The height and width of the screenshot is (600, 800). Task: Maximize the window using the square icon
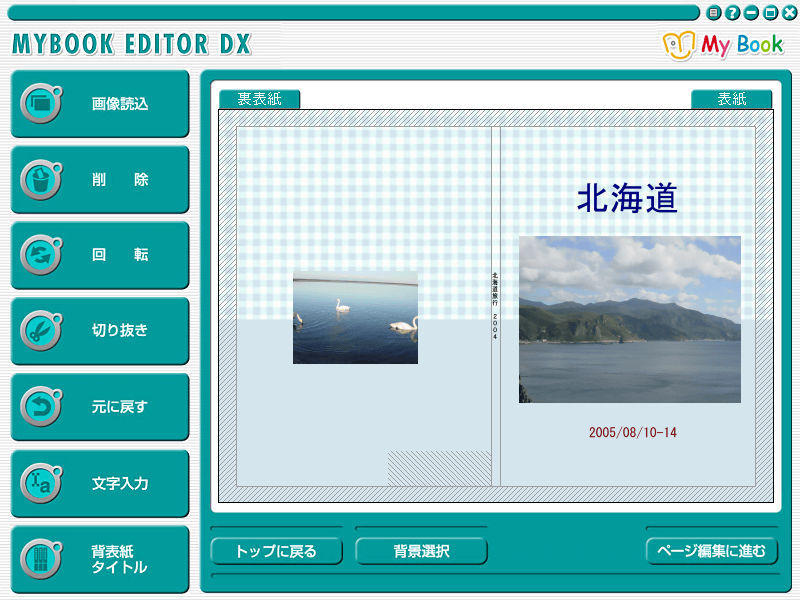click(770, 13)
